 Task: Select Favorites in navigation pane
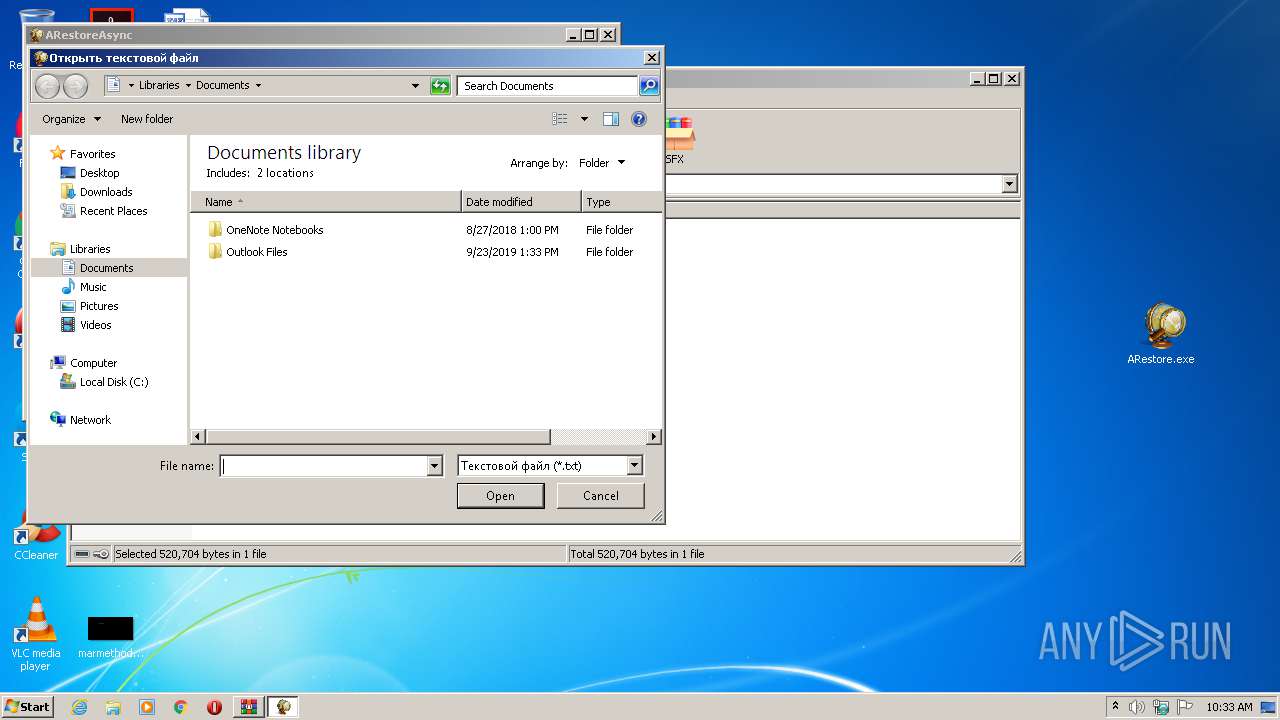92,154
